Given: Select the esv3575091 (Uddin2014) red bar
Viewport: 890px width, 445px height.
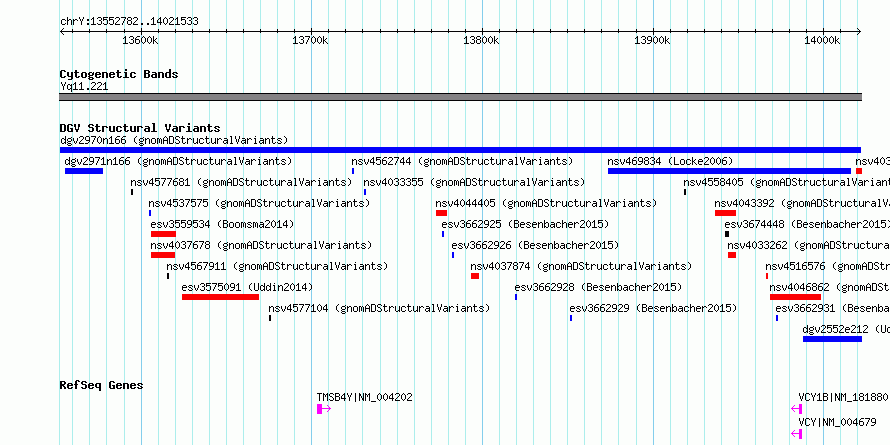Looking at the screenshot, I should click(x=220, y=297).
